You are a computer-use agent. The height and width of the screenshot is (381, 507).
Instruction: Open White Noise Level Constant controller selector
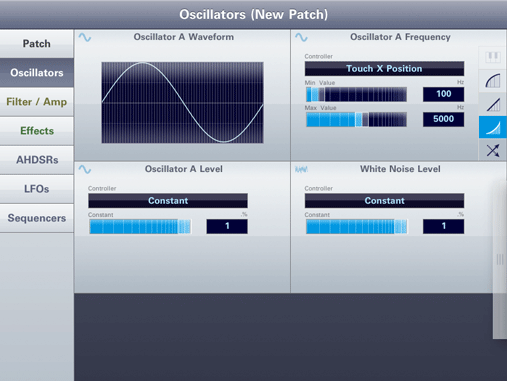[384, 201]
